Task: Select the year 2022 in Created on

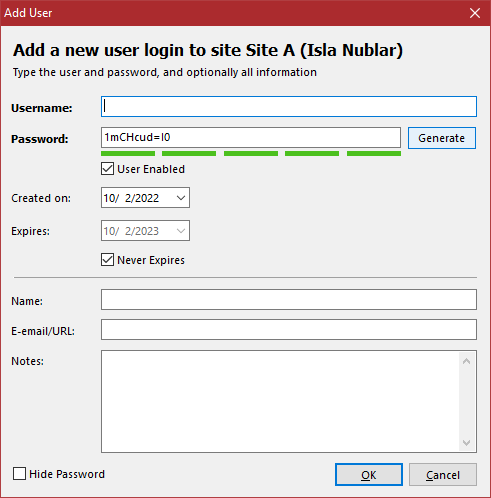Action: (146, 198)
